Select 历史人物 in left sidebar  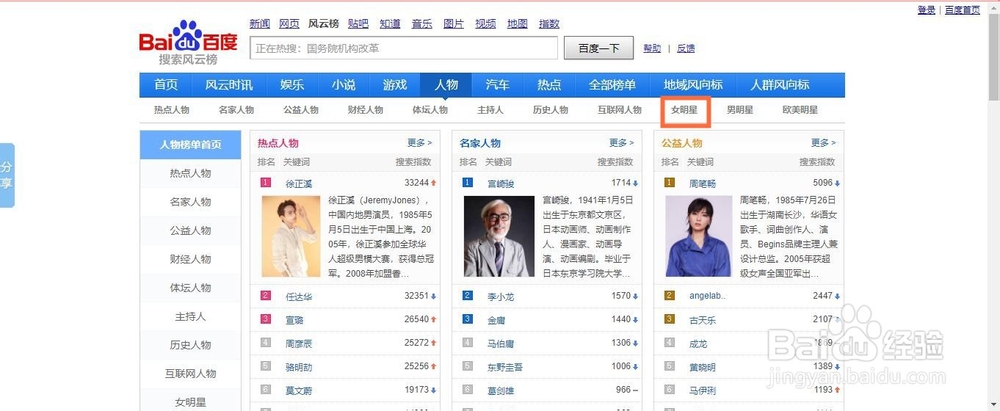coord(190,345)
